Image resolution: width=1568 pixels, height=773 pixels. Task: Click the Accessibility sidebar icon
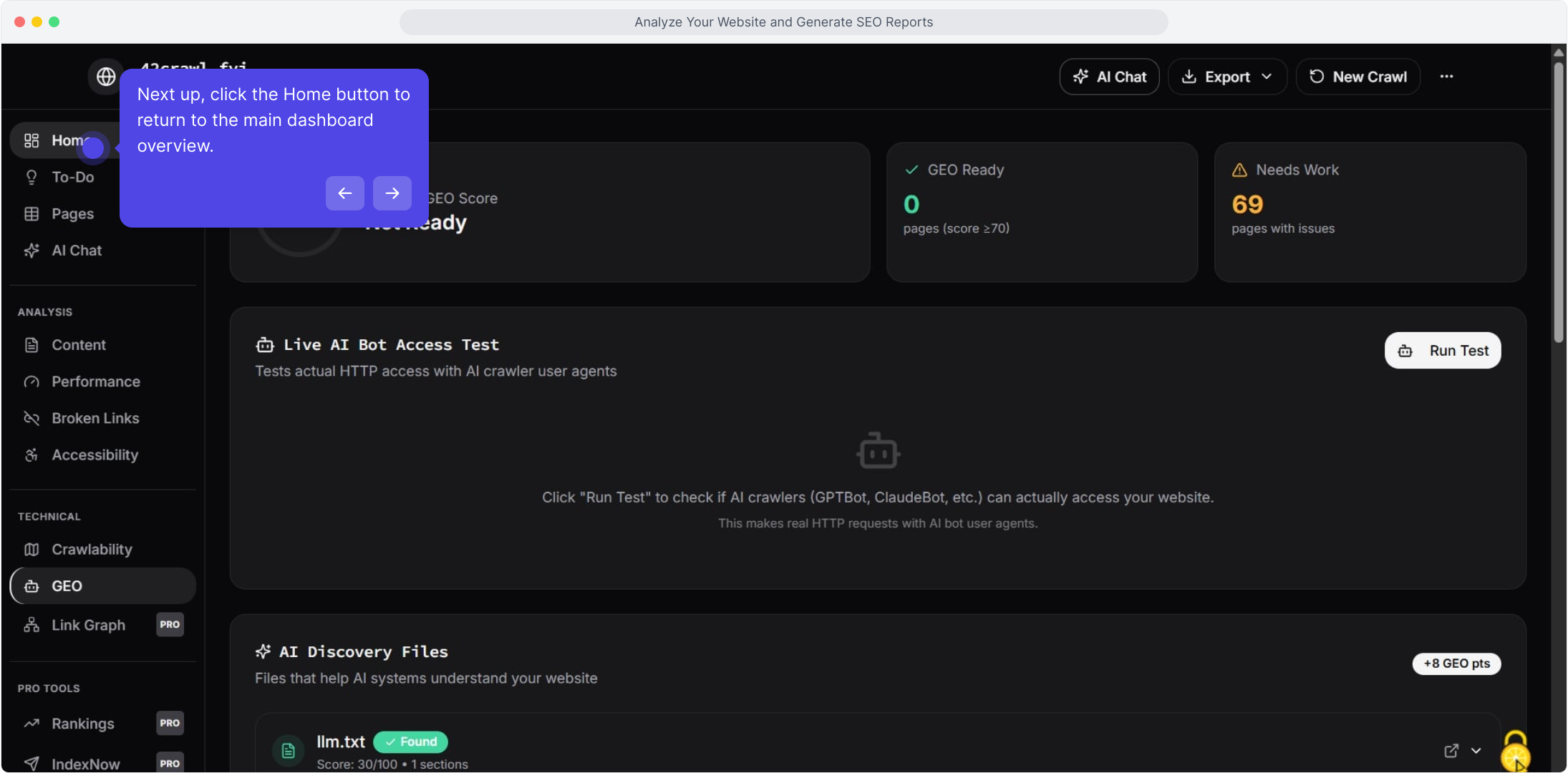tap(32, 455)
